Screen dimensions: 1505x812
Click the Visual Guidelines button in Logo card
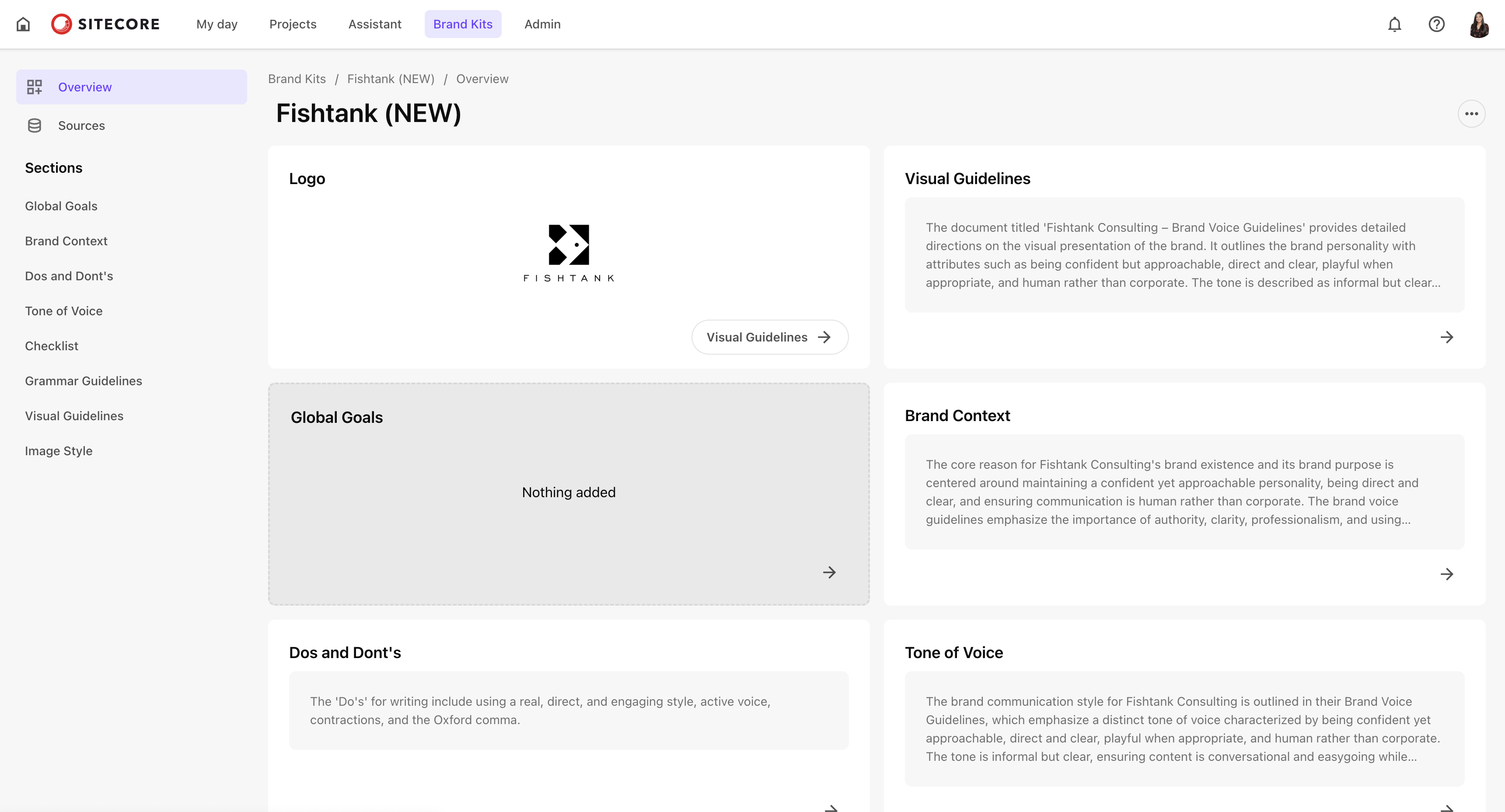point(769,337)
